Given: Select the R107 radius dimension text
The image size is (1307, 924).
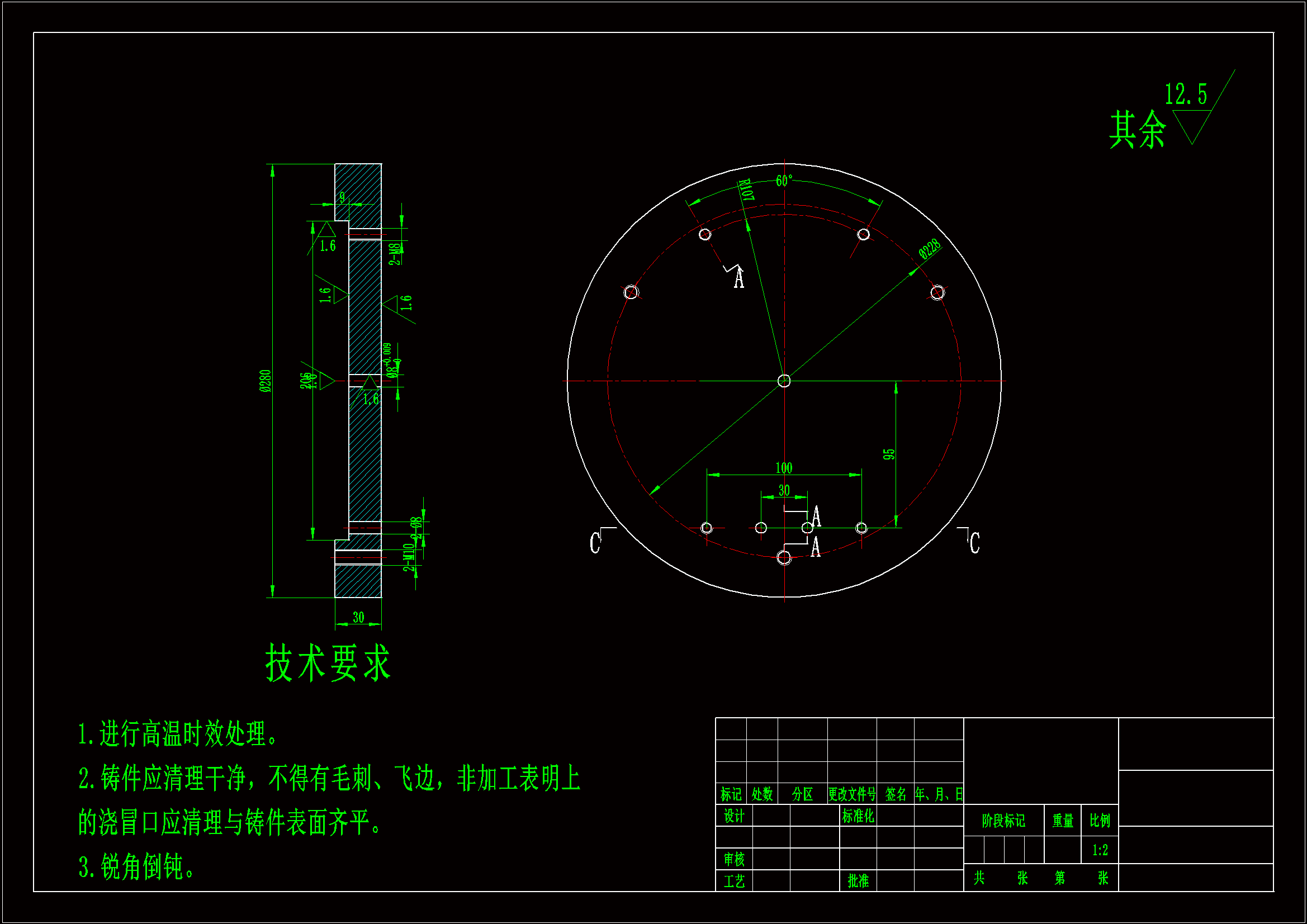Looking at the screenshot, I should pos(746,189).
